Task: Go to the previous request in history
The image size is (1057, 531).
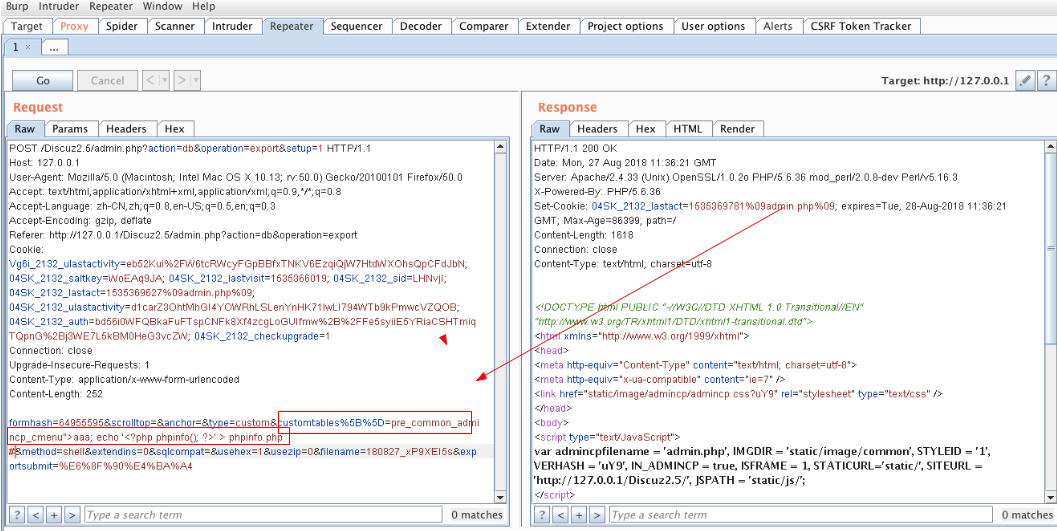Action: coord(150,80)
